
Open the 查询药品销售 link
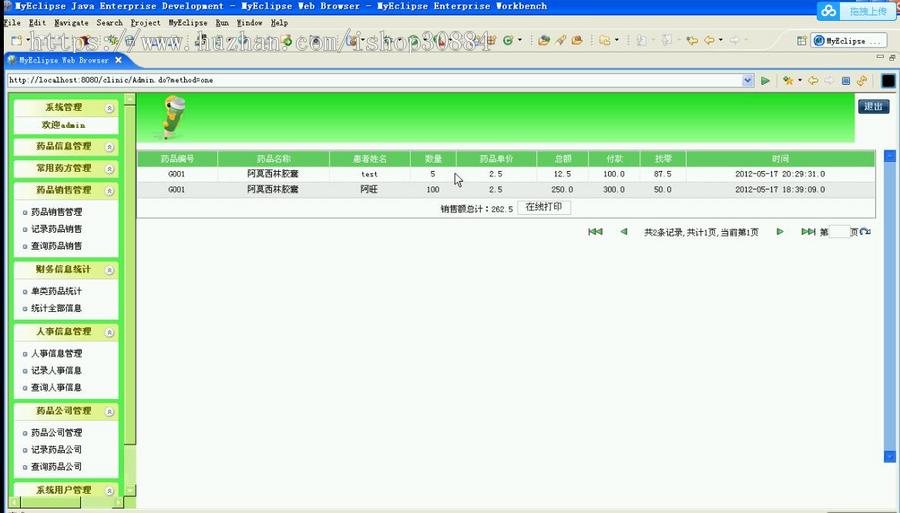click(56, 246)
